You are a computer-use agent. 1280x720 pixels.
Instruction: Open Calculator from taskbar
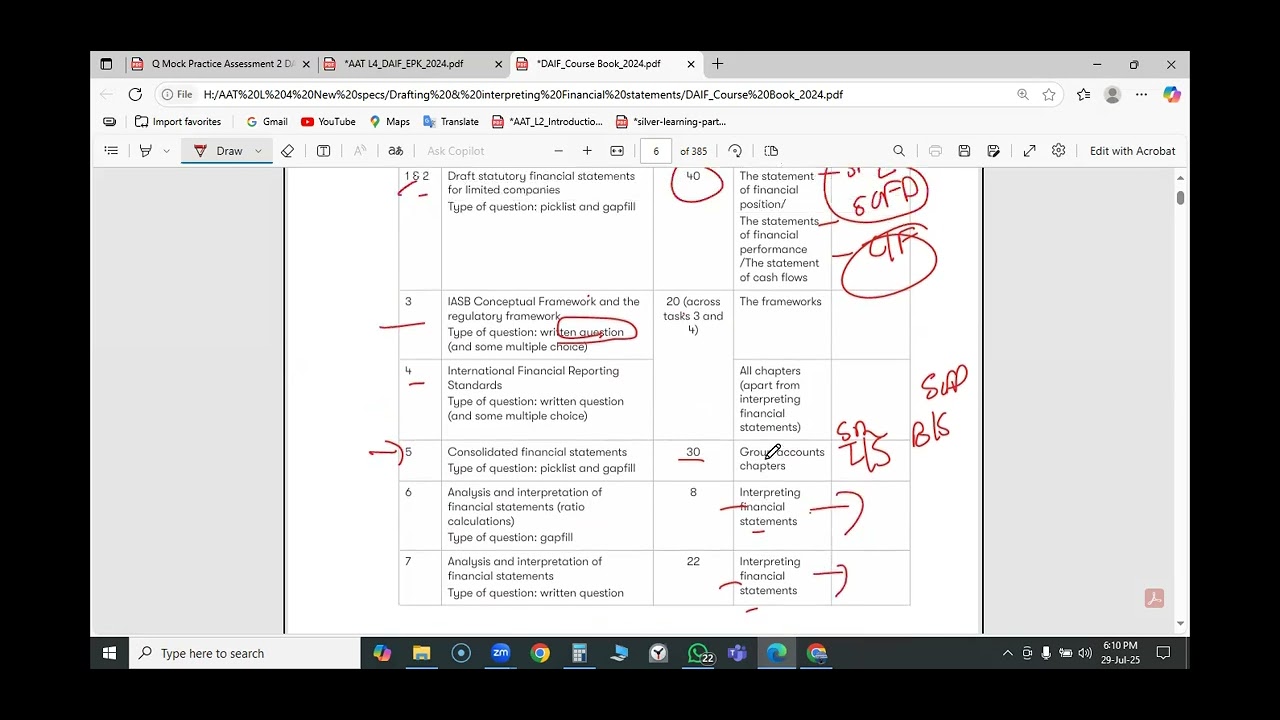[x=579, y=653]
